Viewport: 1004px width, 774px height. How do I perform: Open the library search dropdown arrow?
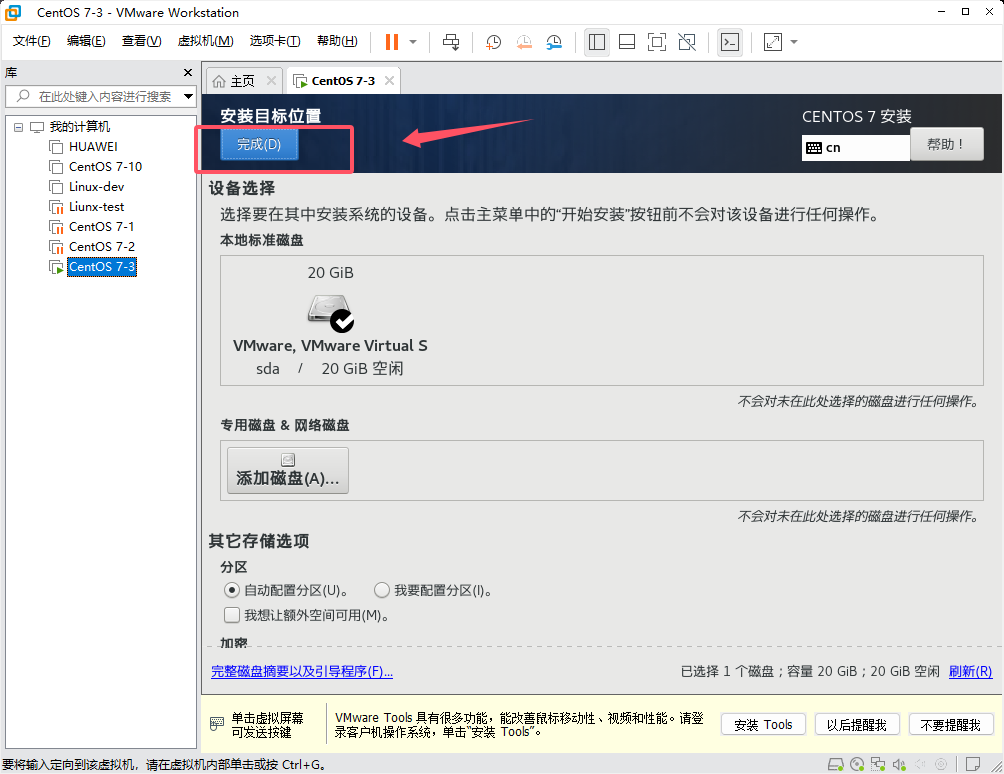pos(188,97)
